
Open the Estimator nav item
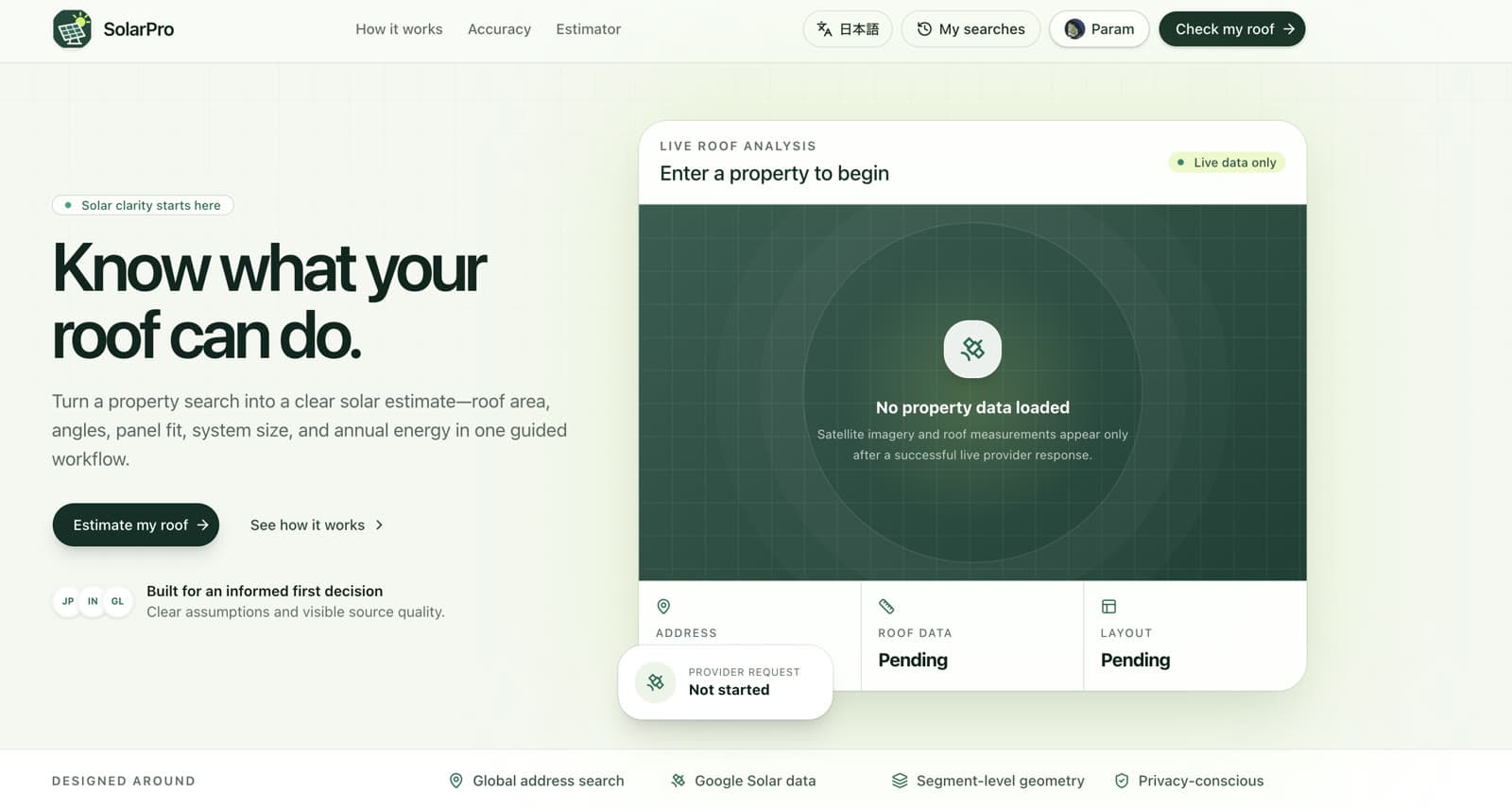588,29
